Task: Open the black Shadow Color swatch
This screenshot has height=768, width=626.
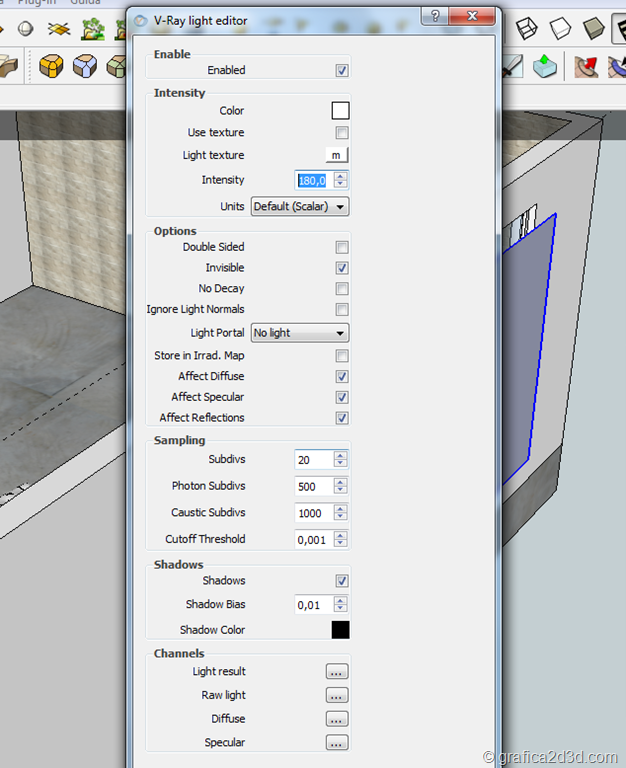Action: [341, 630]
